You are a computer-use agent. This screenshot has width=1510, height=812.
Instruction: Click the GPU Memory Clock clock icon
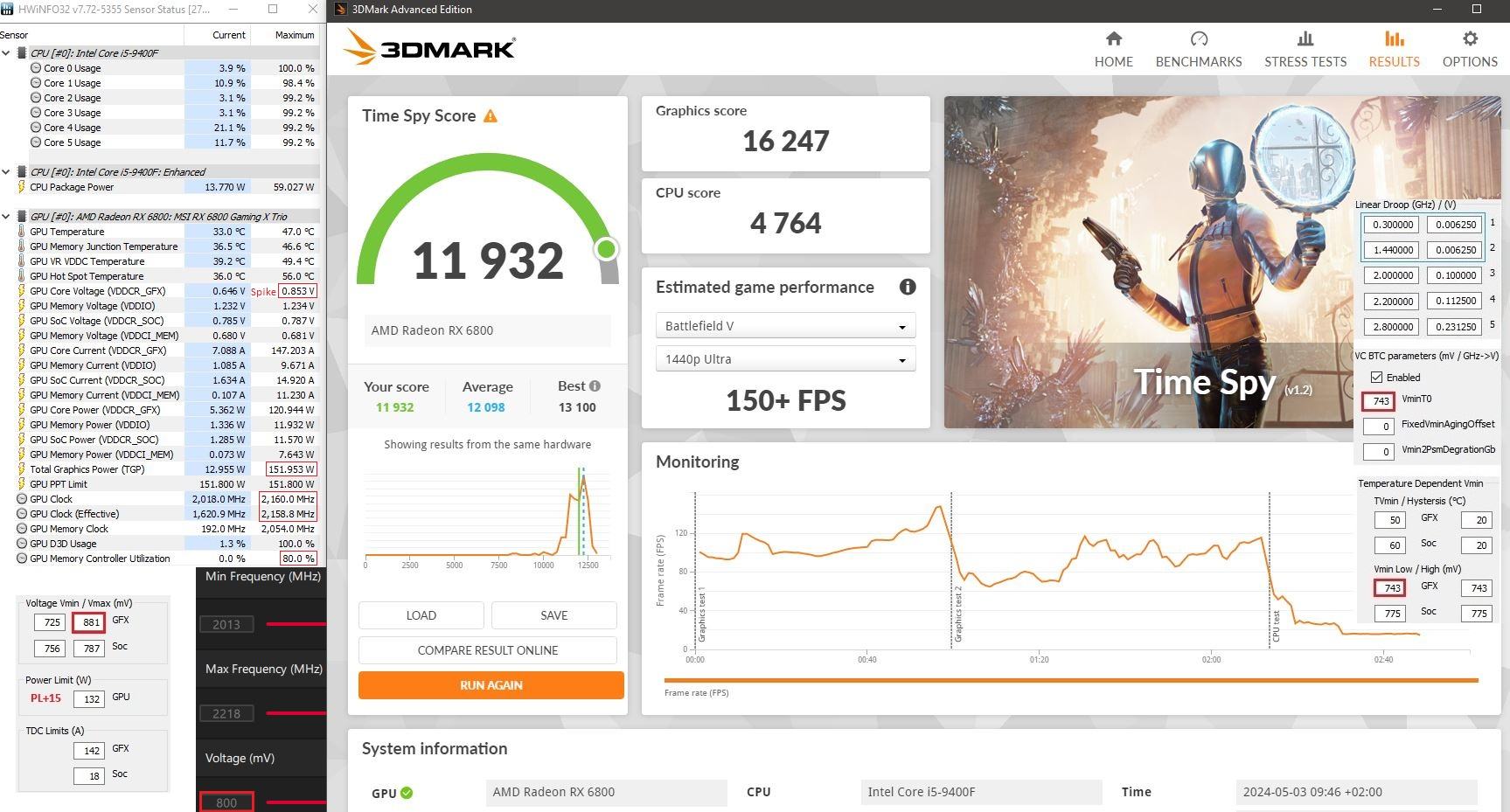click(x=22, y=529)
